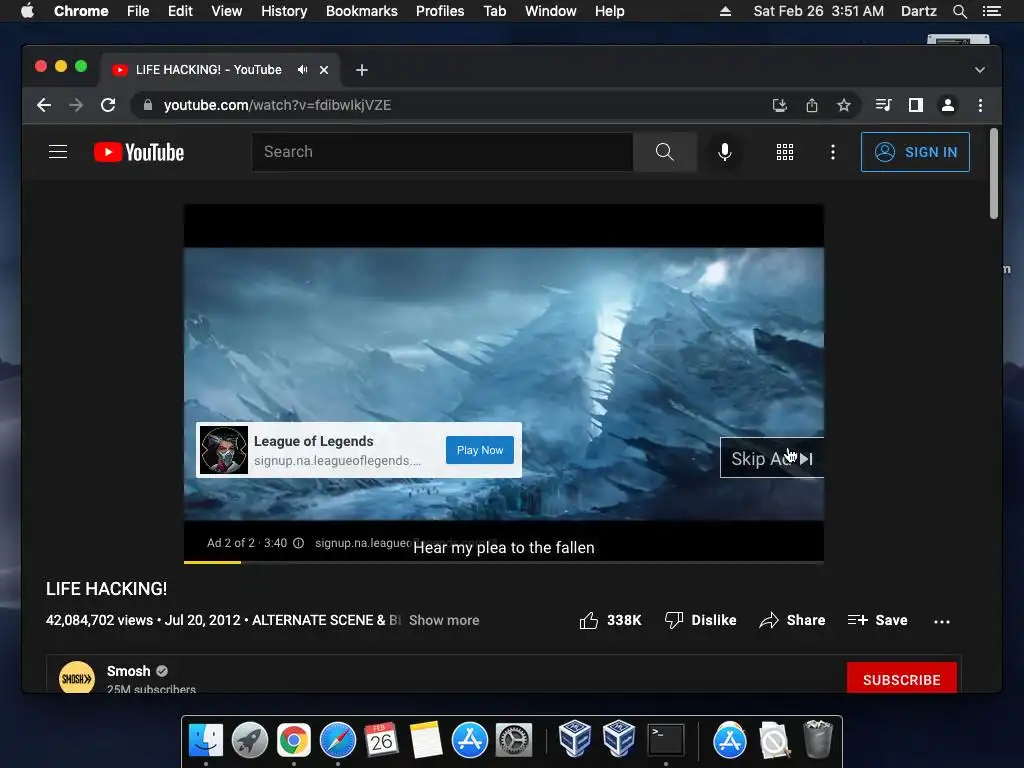Open Spotlight search in menu bar
This screenshot has height=768, width=1024.
959,11
